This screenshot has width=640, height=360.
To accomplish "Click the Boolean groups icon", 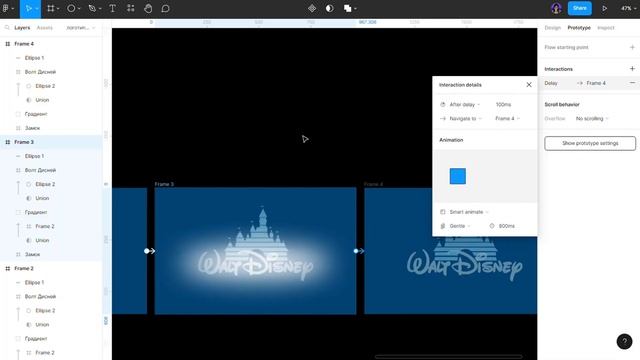I will coord(347,9).
